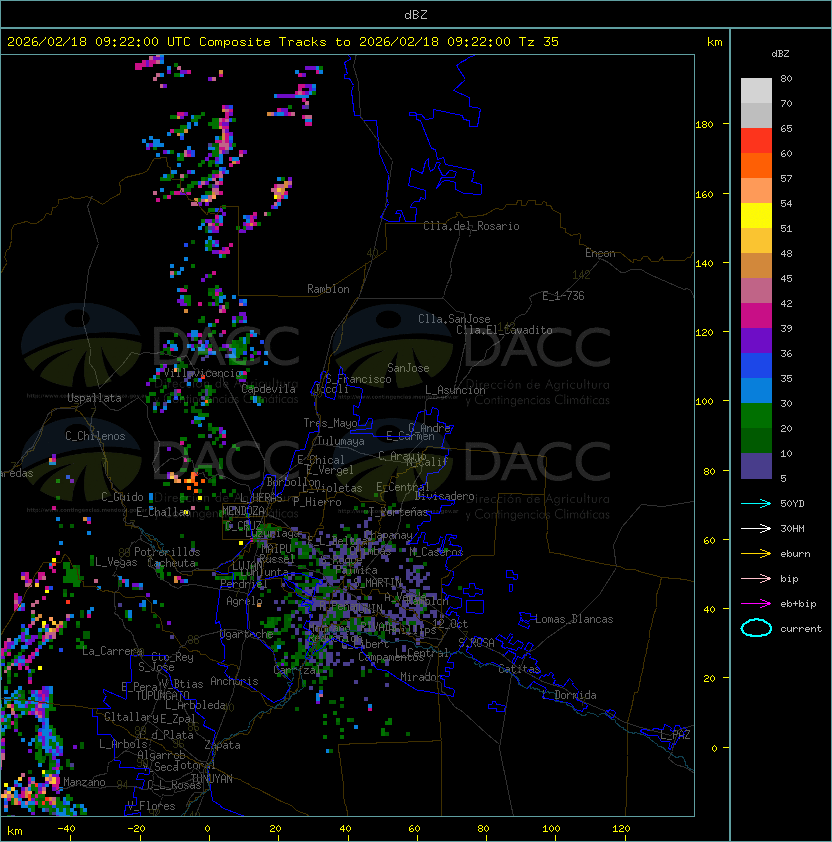The height and width of the screenshot is (842, 832).
Task: Pick the magenta 39-42 dBZ color band
Action: click(756, 316)
